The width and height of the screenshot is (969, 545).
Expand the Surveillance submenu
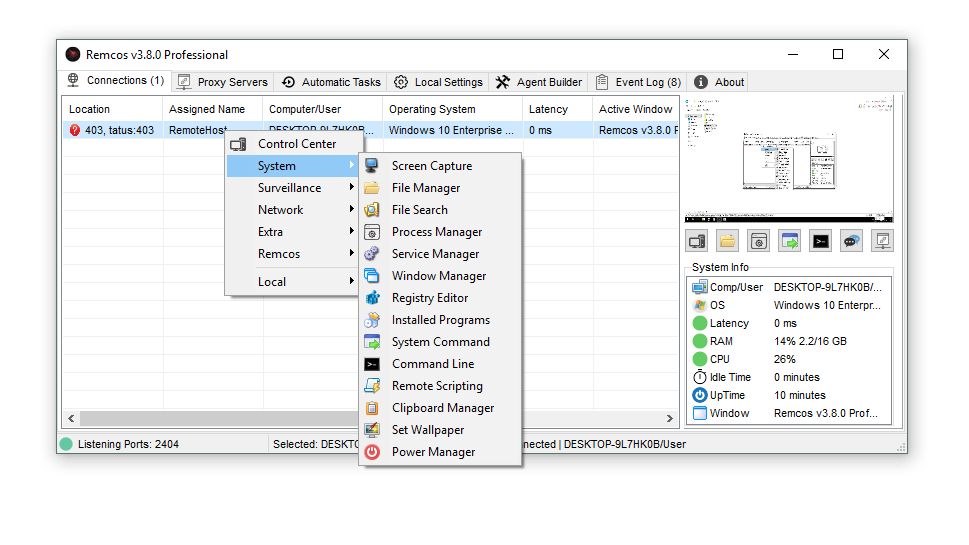pyautogui.click(x=290, y=188)
